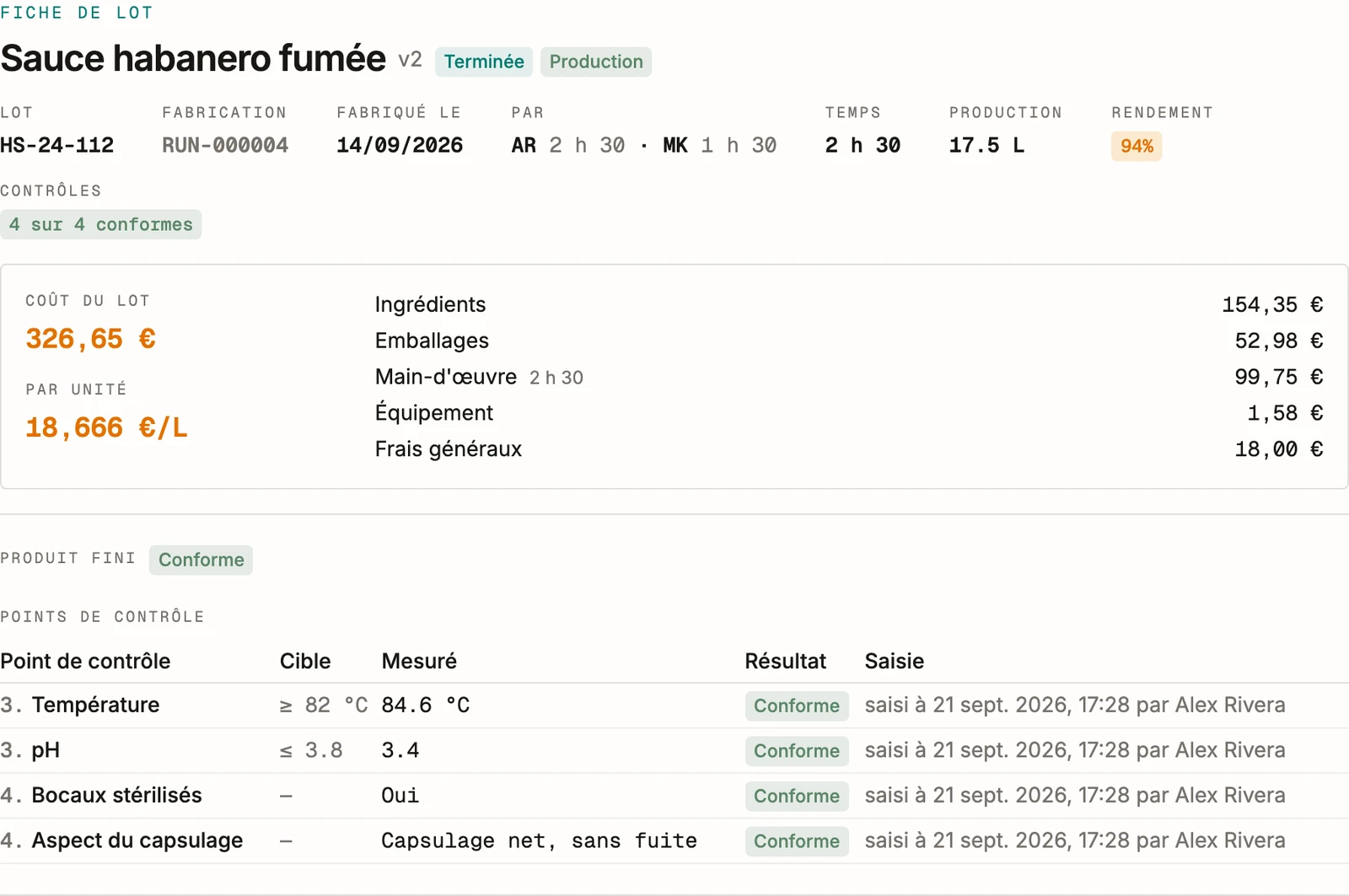Click the total time 2 h 30

pos(863,145)
